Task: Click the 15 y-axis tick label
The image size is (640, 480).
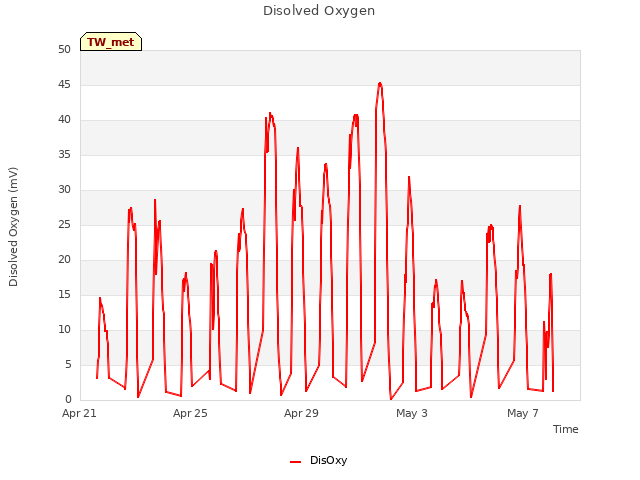Action: (x=64, y=294)
